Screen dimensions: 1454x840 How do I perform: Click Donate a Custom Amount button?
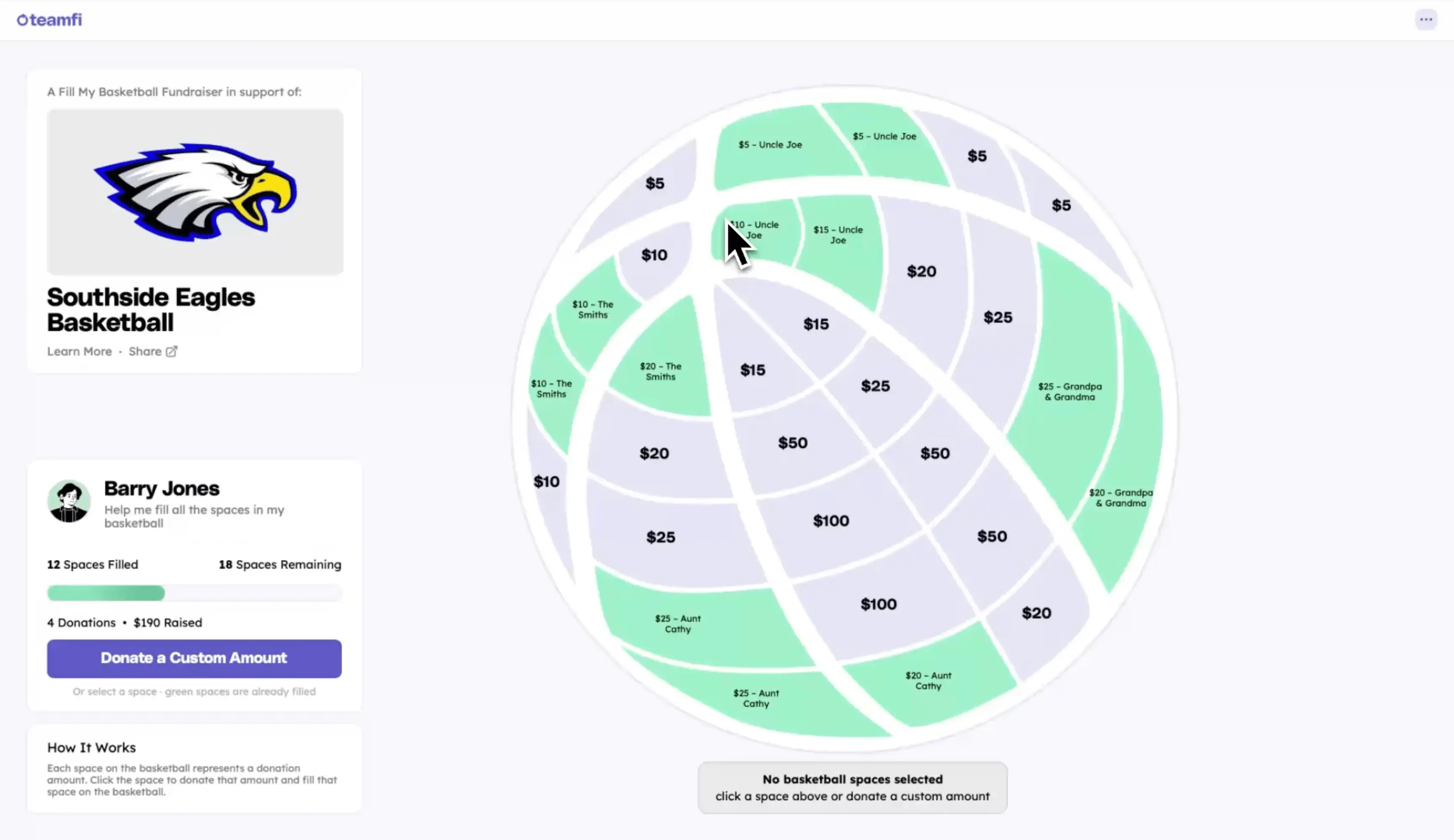(194, 658)
